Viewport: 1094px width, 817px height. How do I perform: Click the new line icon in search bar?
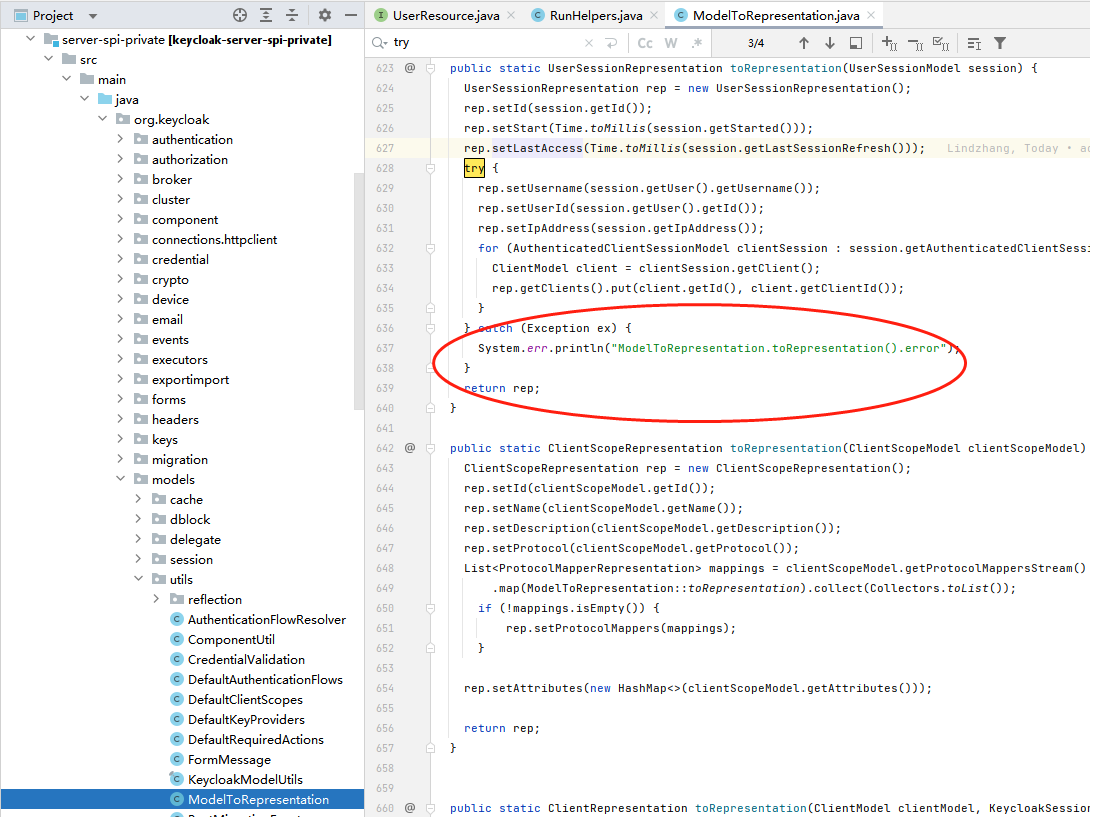(612, 43)
